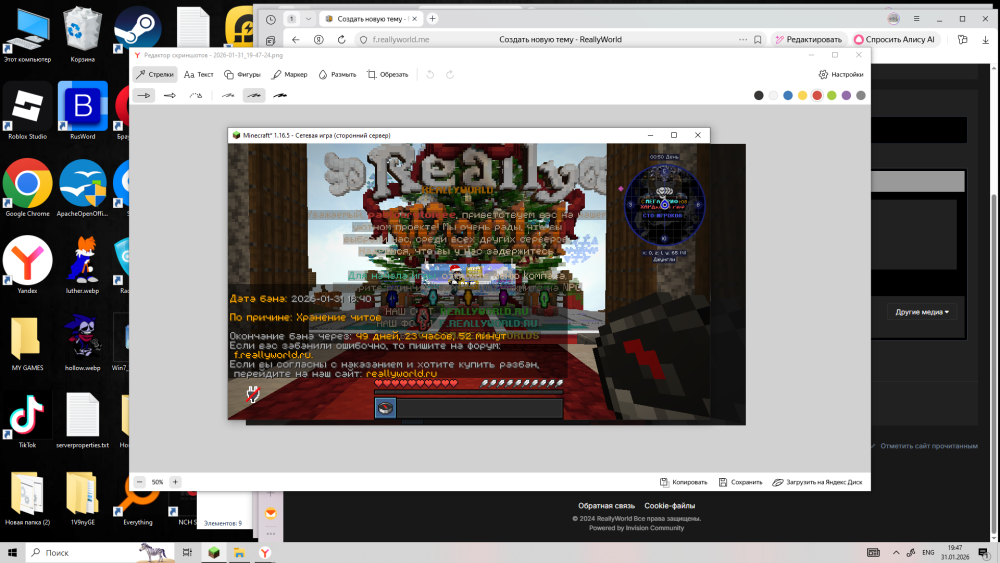Open the Windows Start menu
The height and width of the screenshot is (563, 1000).
pos(12,552)
